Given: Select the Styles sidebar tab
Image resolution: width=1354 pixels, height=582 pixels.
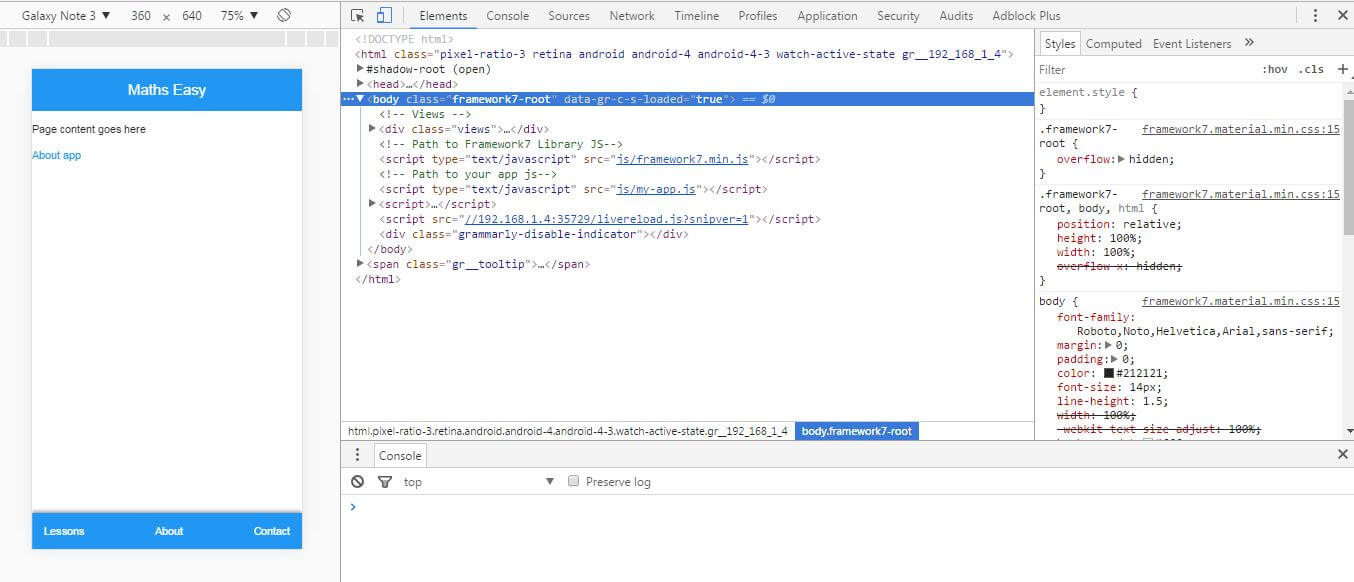Looking at the screenshot, I should coord(1060,44).
